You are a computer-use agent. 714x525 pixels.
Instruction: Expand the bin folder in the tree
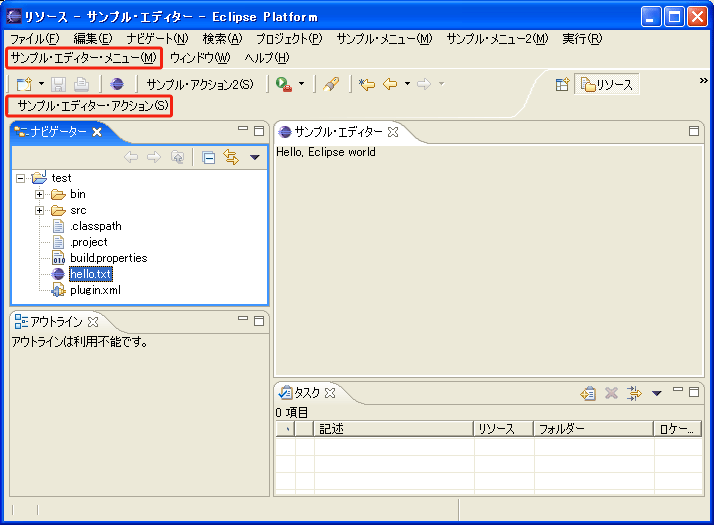click(x=40, y=194)
